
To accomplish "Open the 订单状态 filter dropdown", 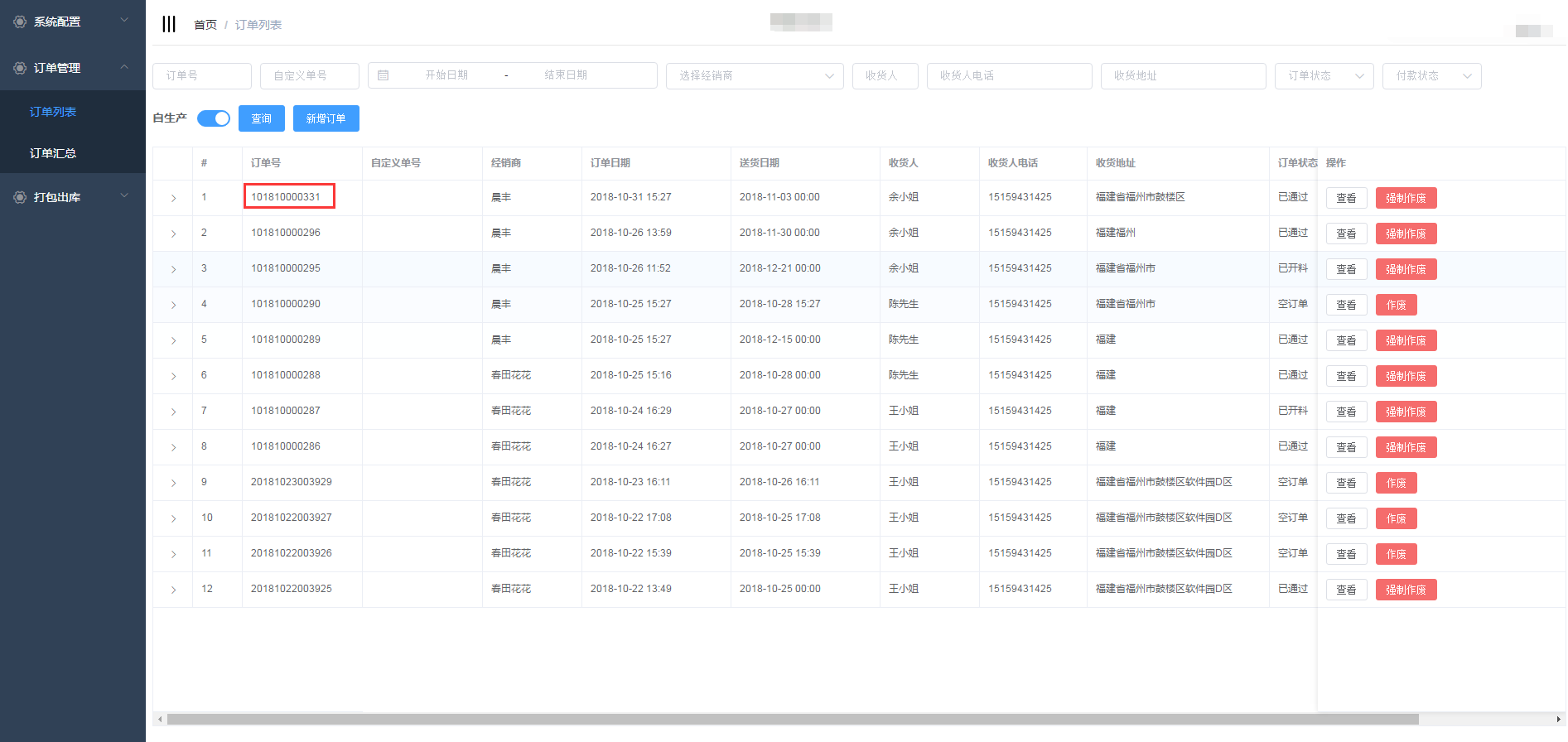I will [1324, 75].
